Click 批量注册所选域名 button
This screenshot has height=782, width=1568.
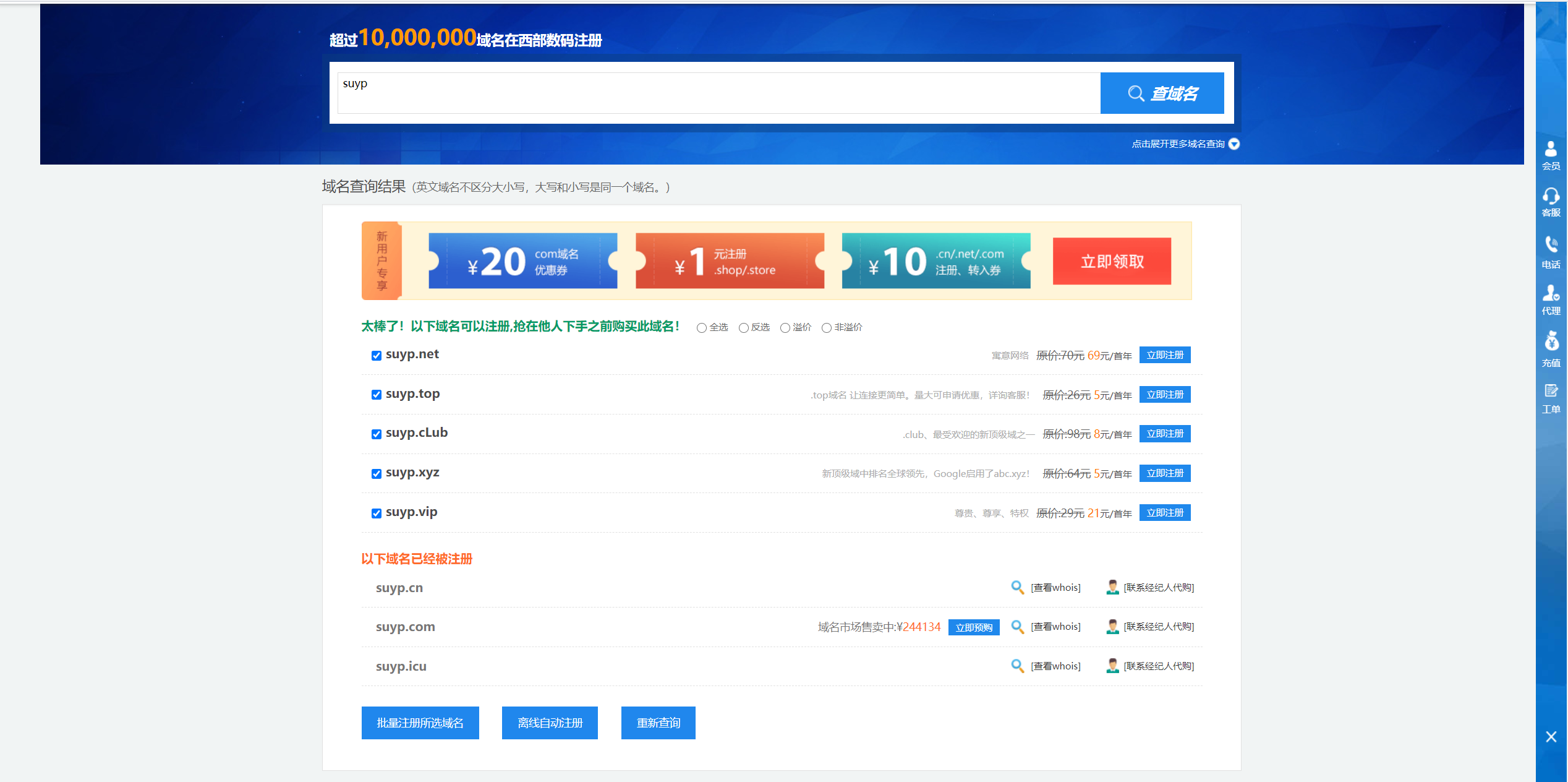420,723
